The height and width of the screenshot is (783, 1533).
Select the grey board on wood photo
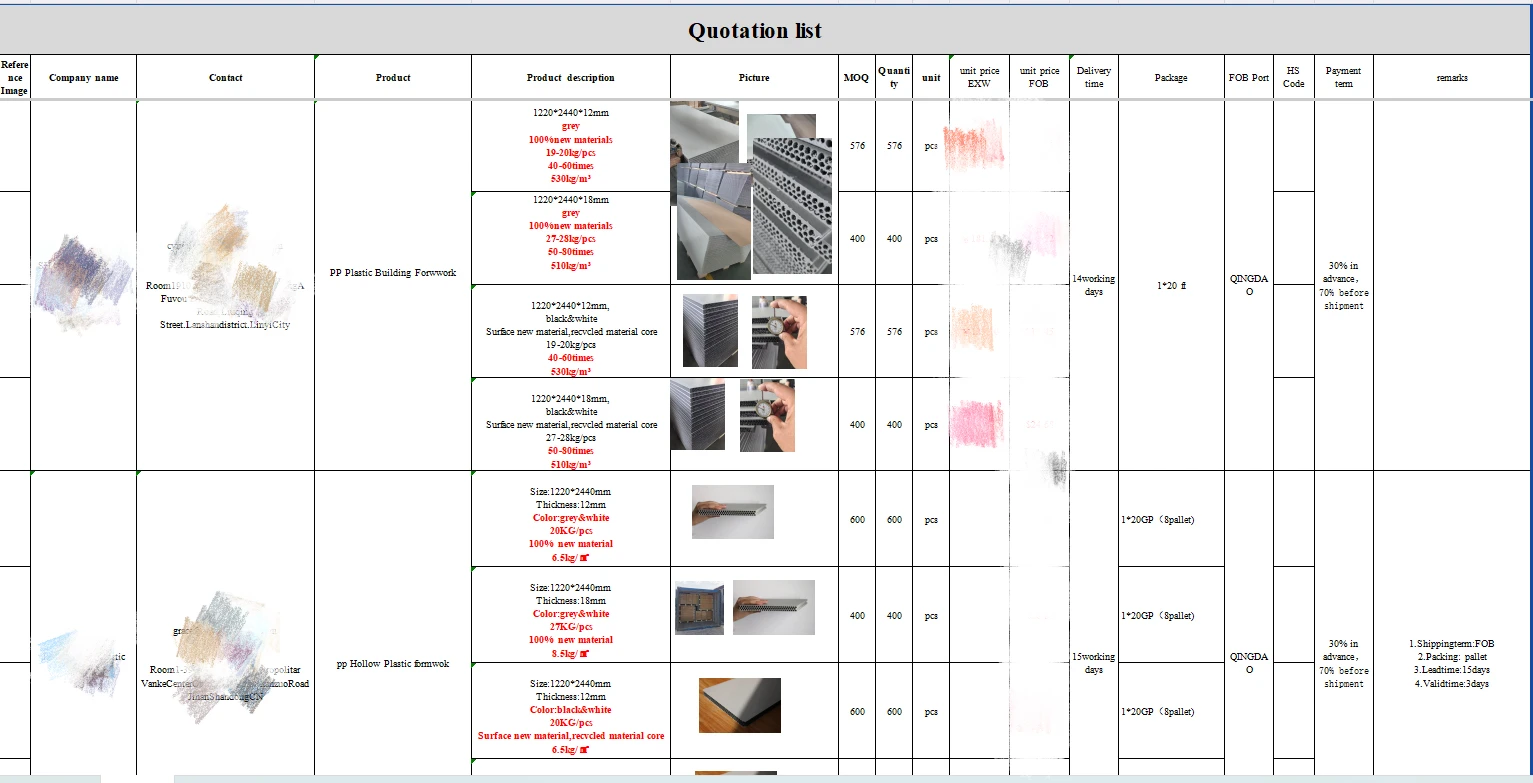739,705
